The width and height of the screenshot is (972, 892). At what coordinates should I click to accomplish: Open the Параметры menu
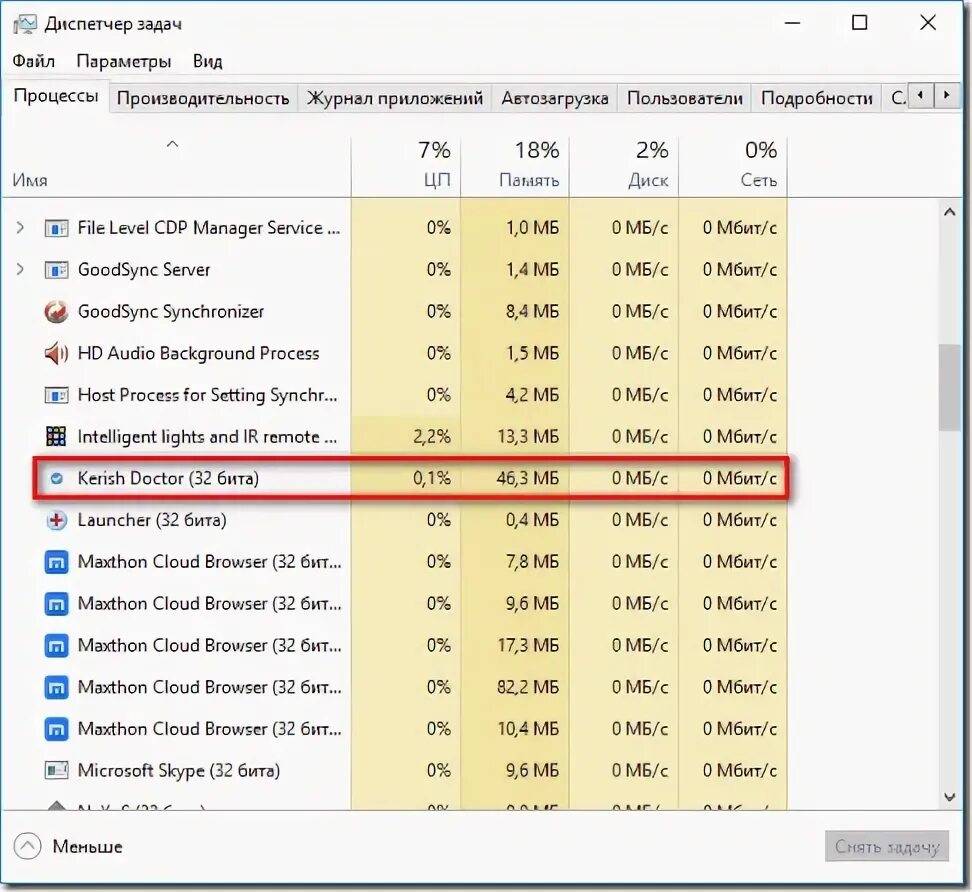click(123, 61)
